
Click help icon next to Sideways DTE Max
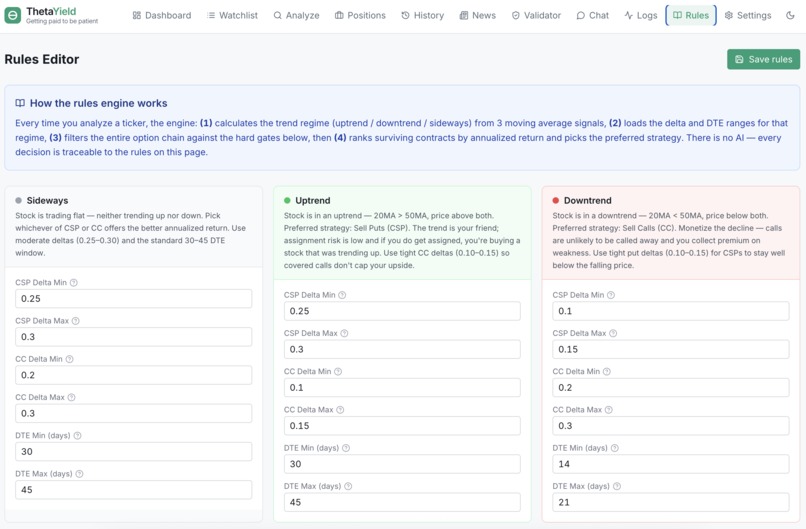click(x=79, y=474)
